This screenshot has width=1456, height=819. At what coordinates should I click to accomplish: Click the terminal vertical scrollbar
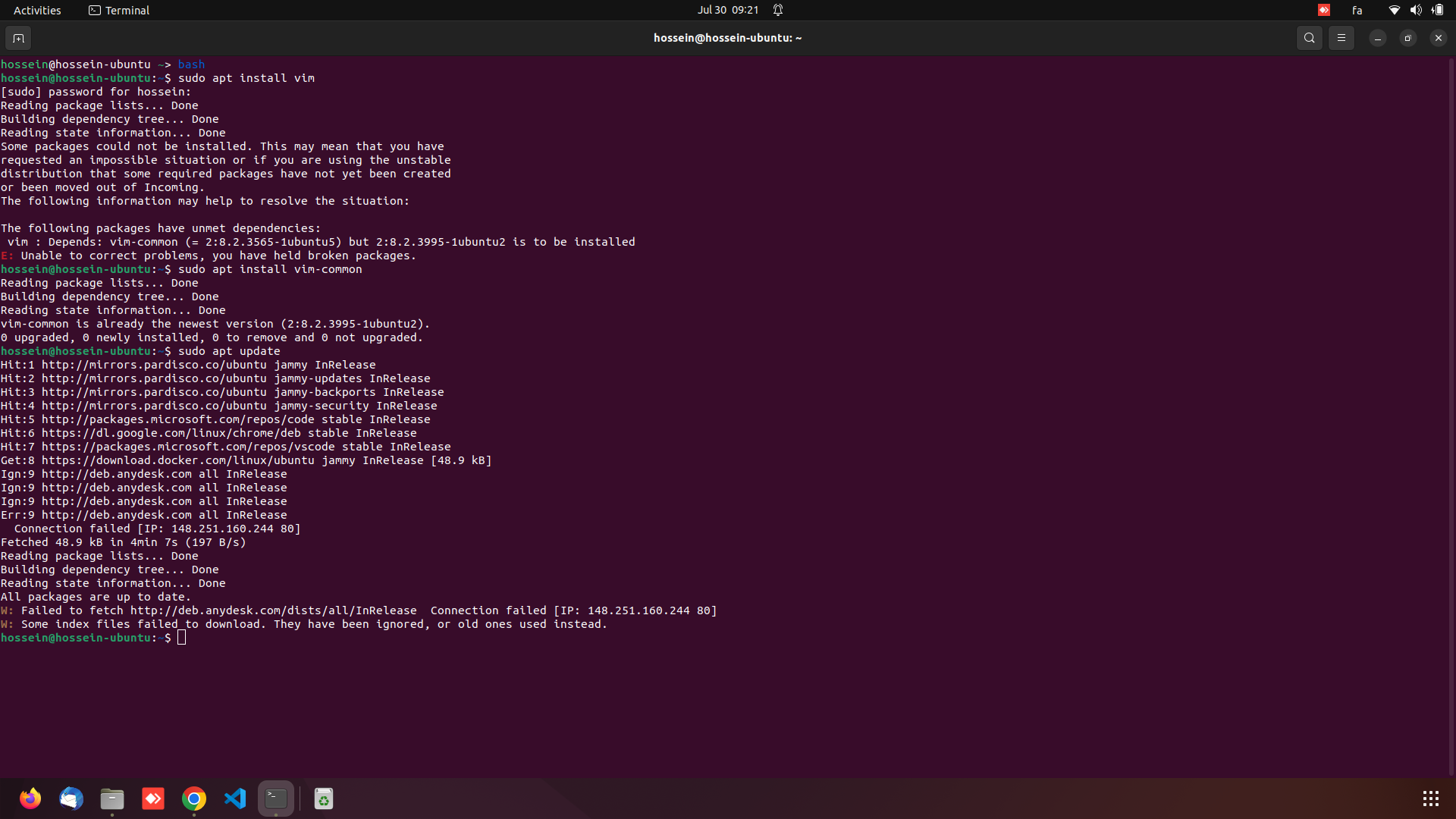coord(1451,416)
